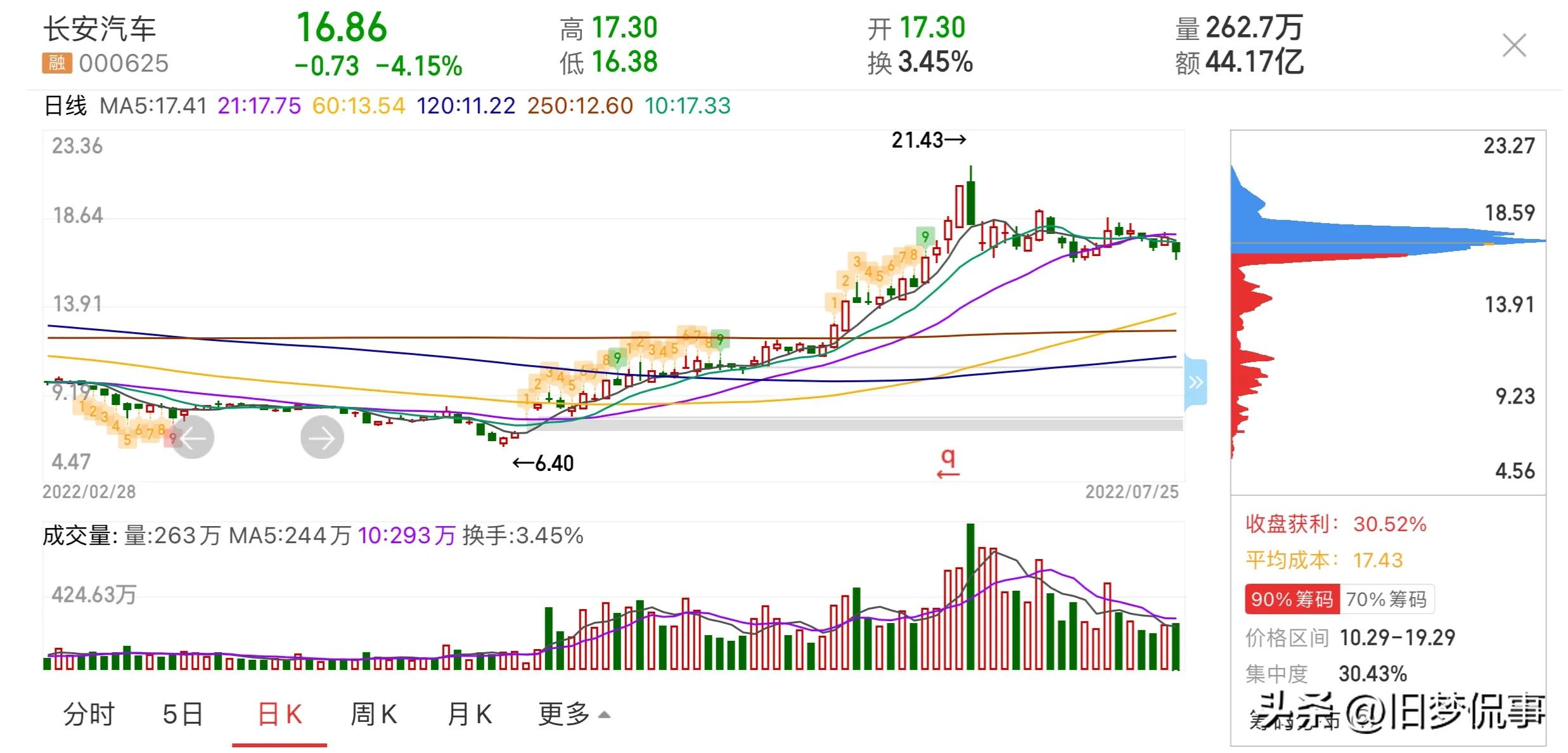Viewport: 1568px width, 753px height.
Task: Expand the 更多 more periods menu
Action: pos(574,714)
